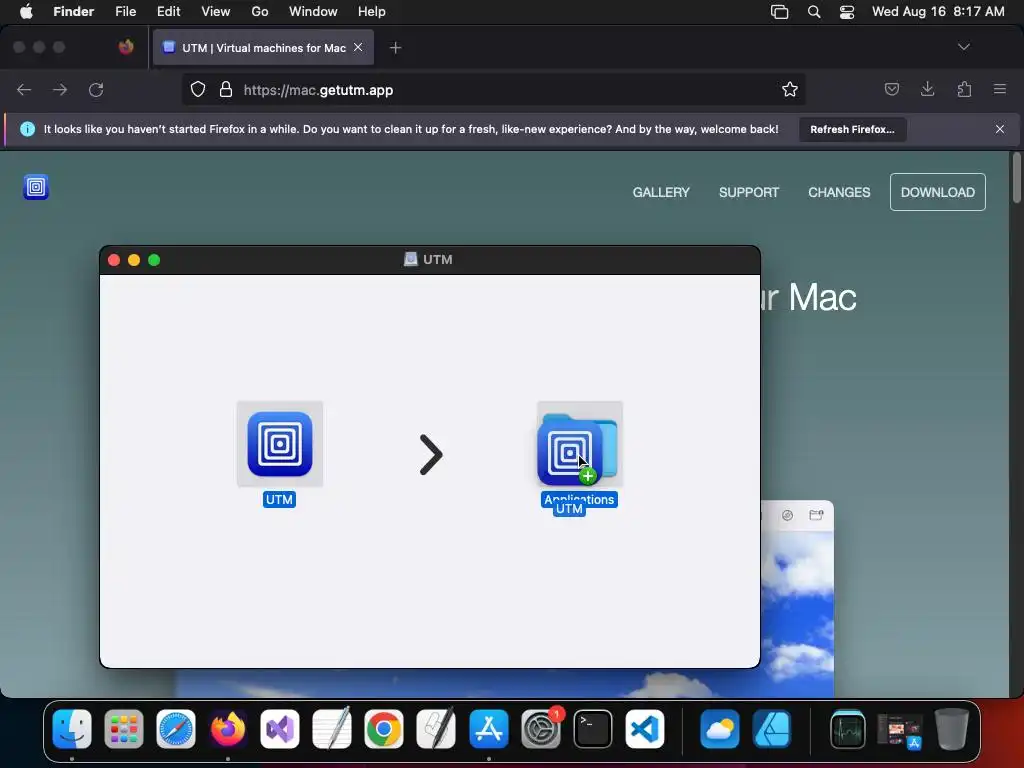This screenshot has width=1024, height=768.
Task: Open the Apple menu
Action: coord(26,12)
